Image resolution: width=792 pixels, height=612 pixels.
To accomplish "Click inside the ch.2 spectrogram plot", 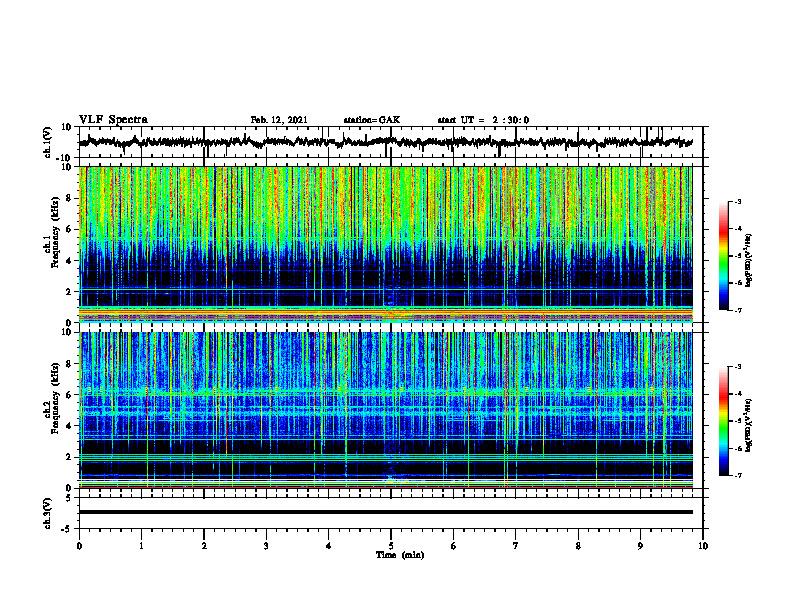I will 385,410.
